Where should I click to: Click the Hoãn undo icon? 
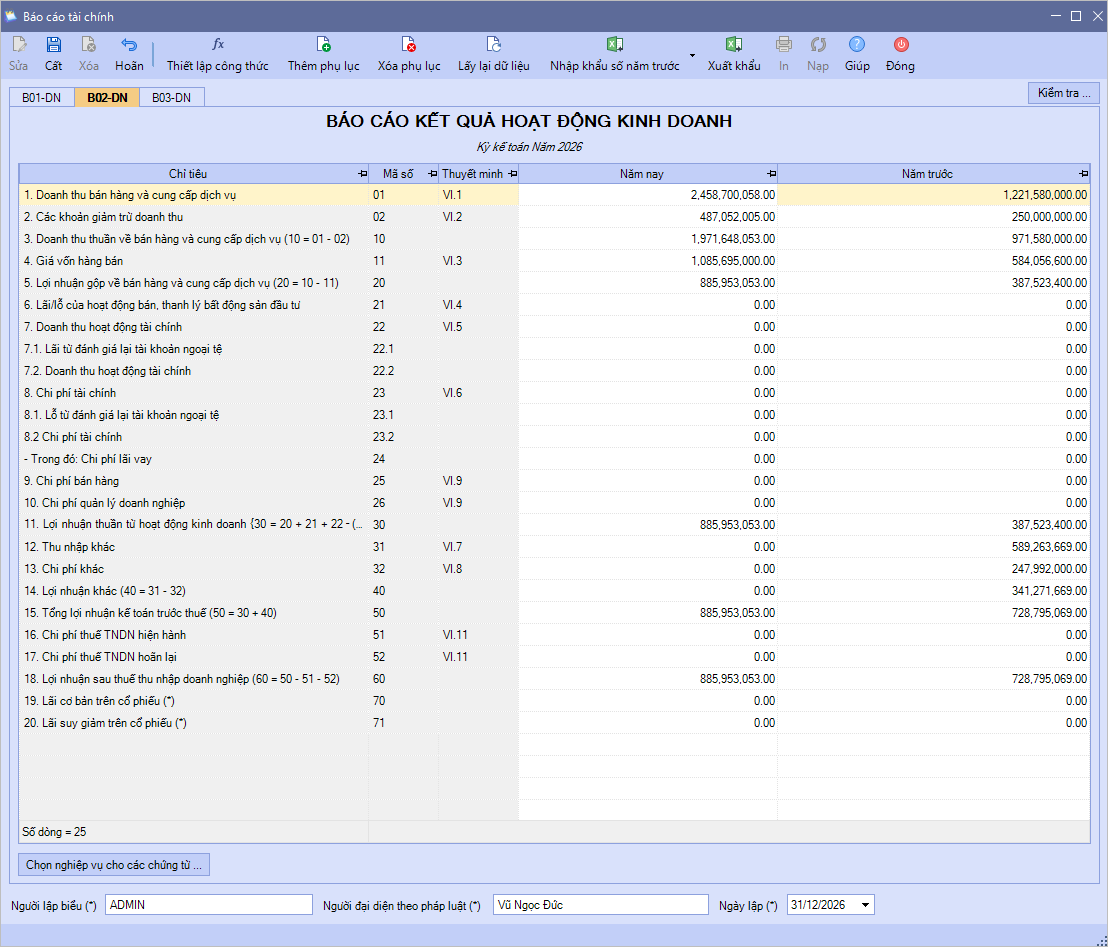(x=129, y=45)
